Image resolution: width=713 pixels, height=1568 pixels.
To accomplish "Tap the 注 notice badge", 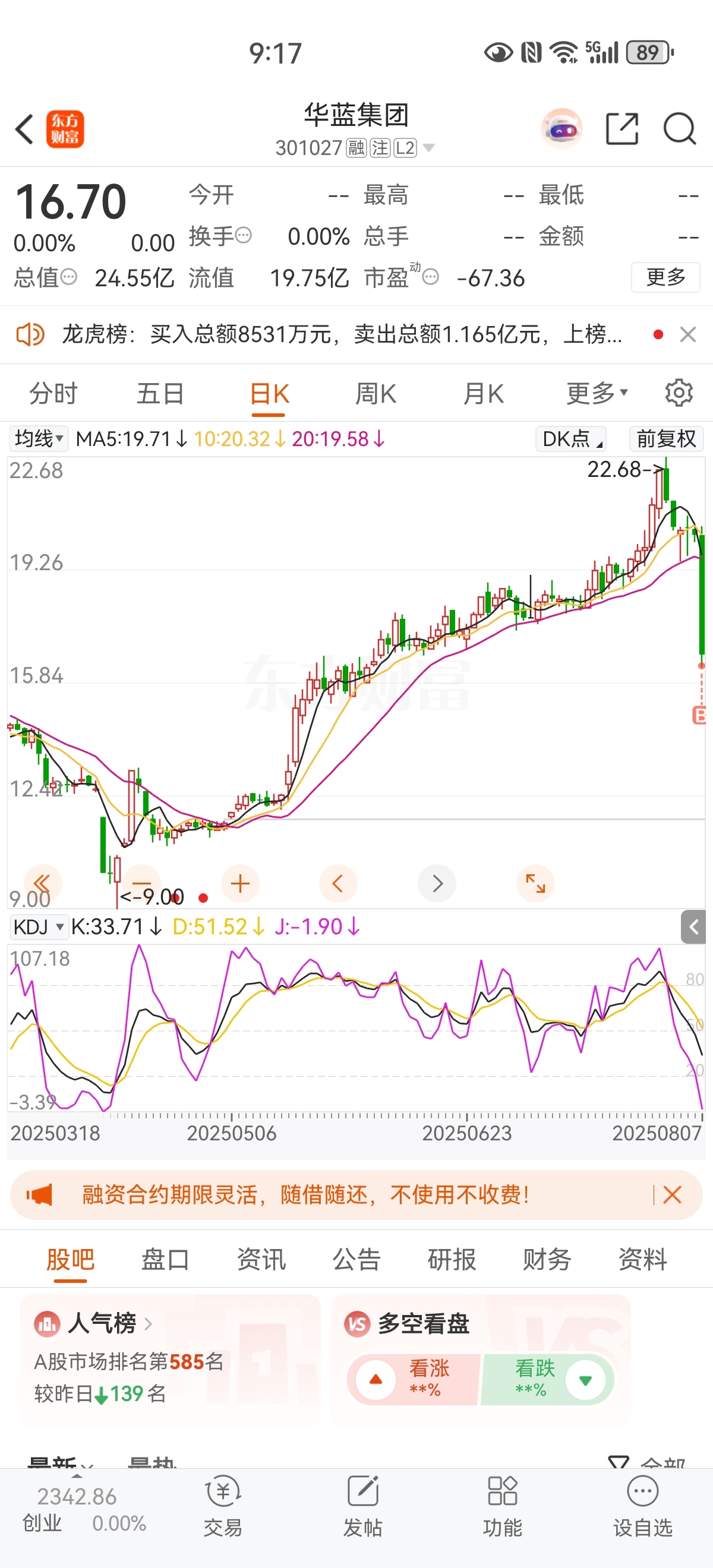I will (380, 148).
